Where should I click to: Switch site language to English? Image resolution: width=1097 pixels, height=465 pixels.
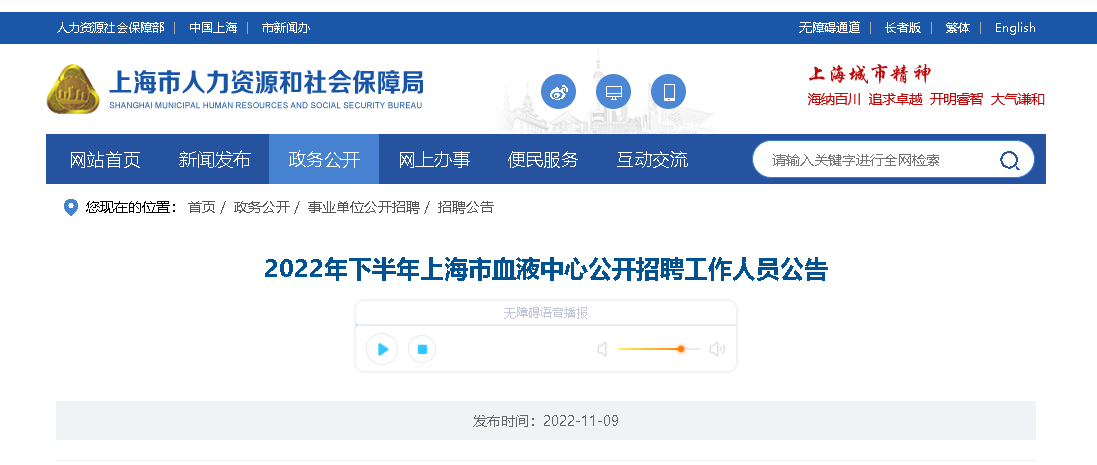[x=1015, y=28]
